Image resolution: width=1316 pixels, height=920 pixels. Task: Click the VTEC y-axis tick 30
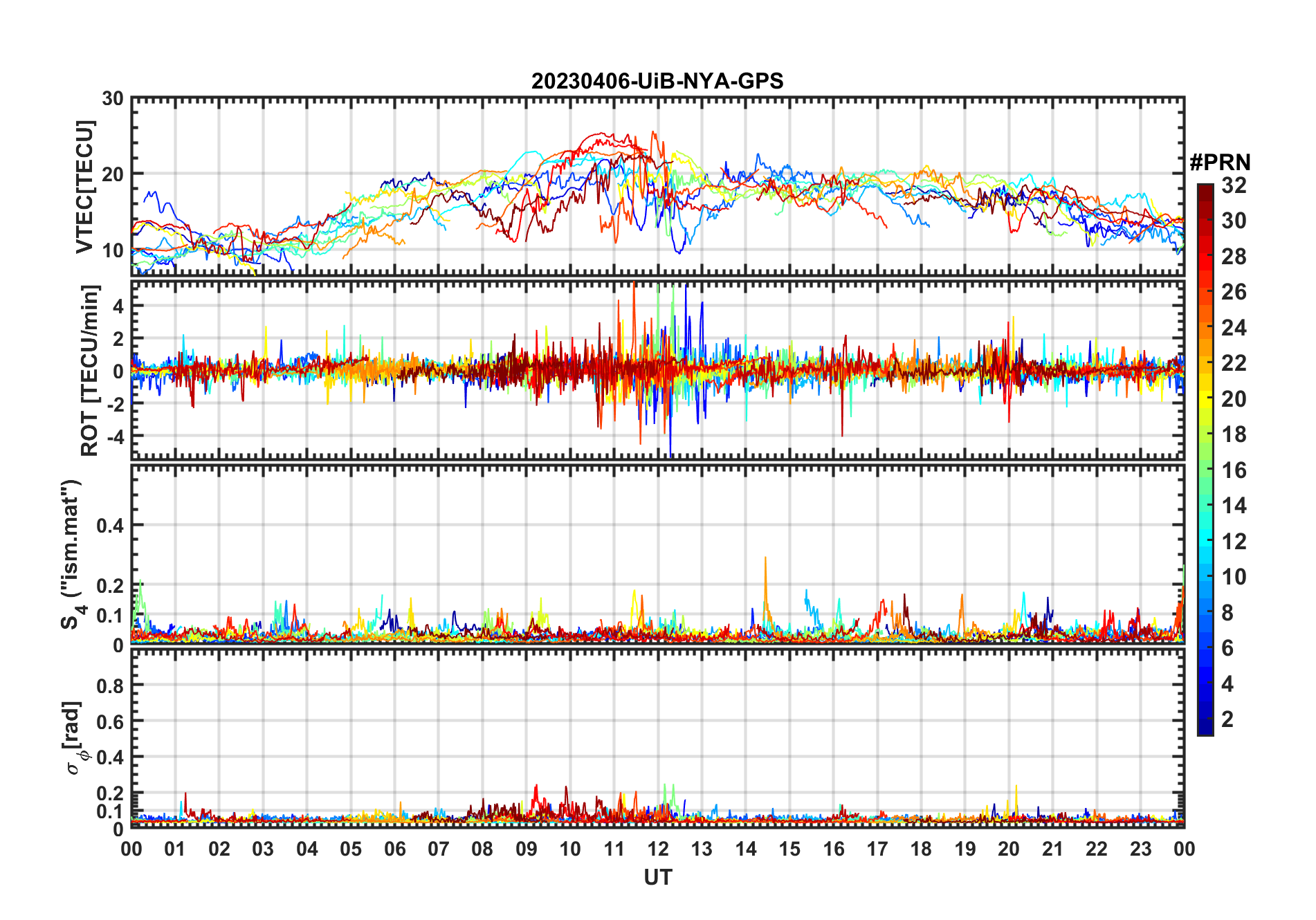[x=113, y=99]
